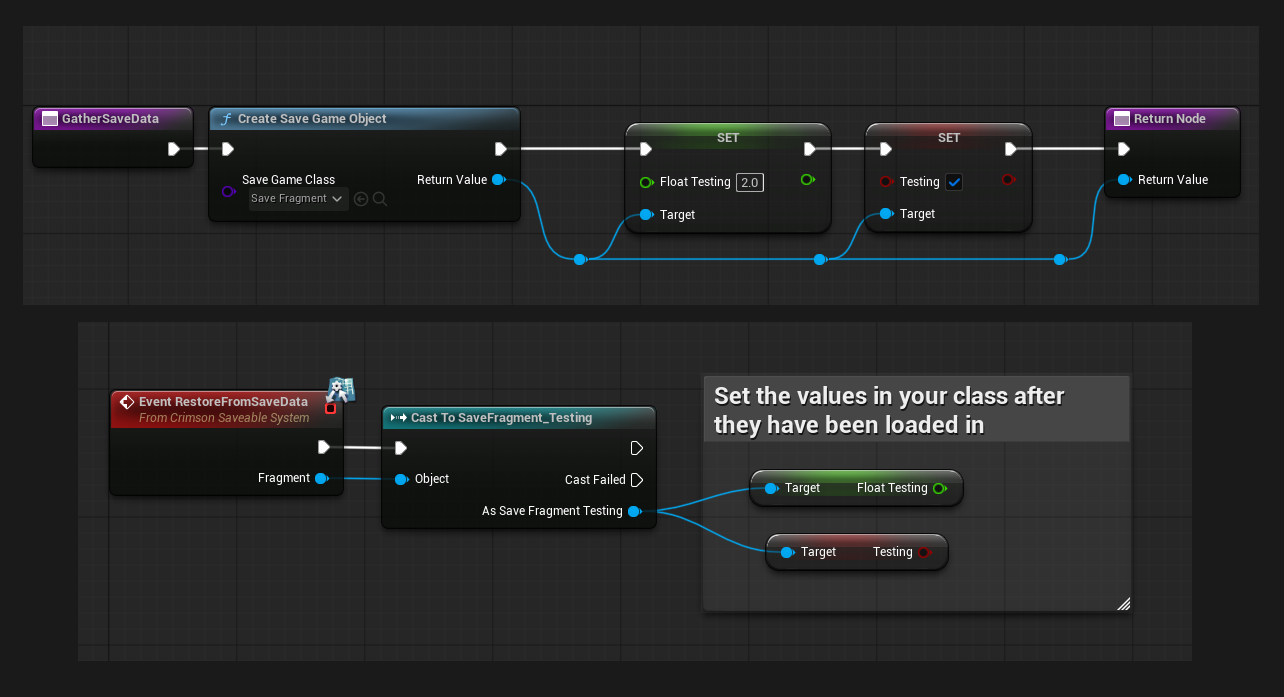Click the Return Value pin on Create Save Game Object
1284x697 pixels.
click(498, 179)
